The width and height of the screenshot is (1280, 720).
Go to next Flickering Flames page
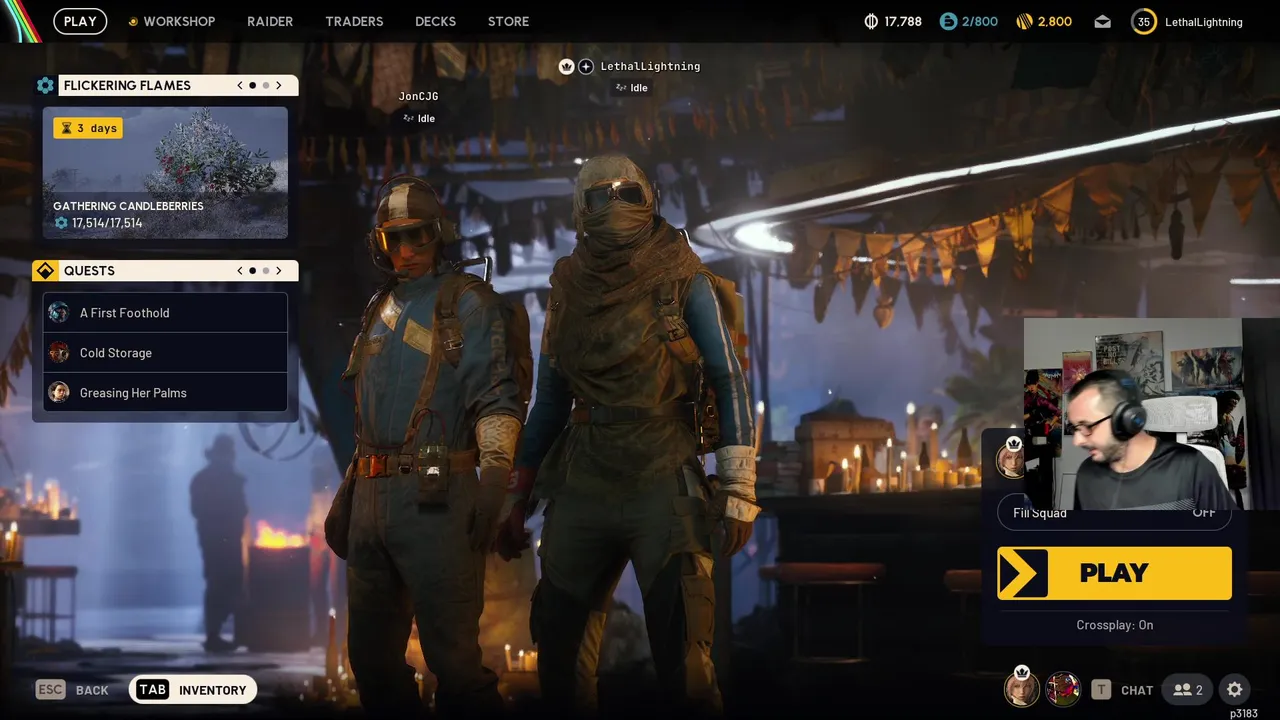tap(279, 86)
